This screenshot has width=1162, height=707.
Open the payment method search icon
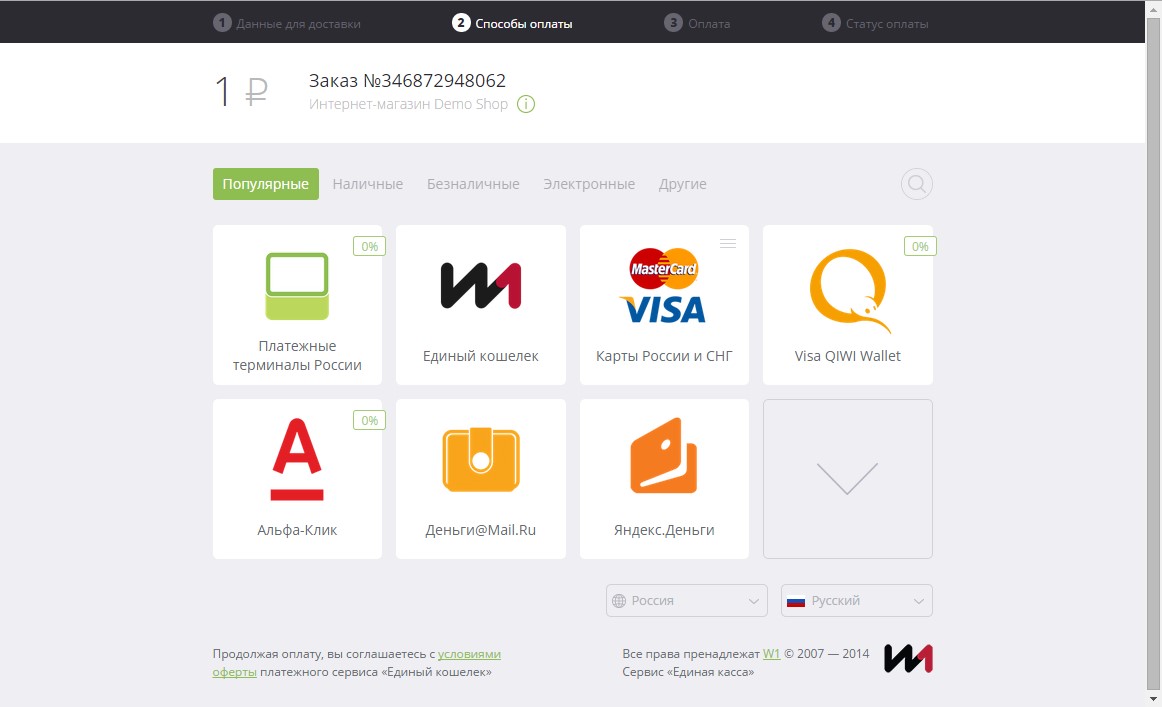917,184
